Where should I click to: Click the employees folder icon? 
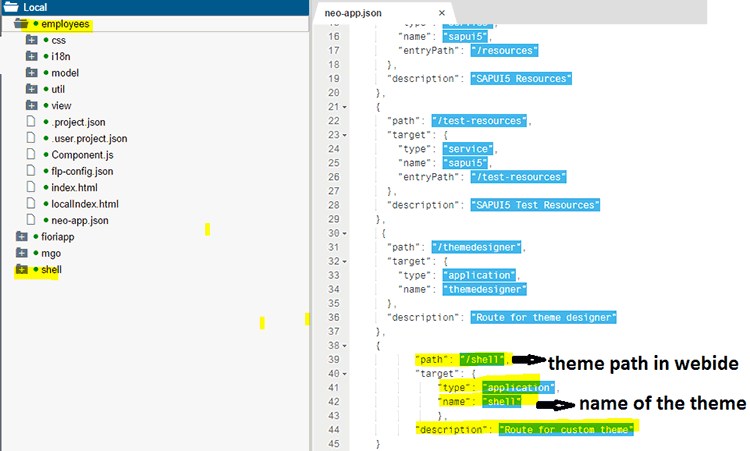(21, 23)
